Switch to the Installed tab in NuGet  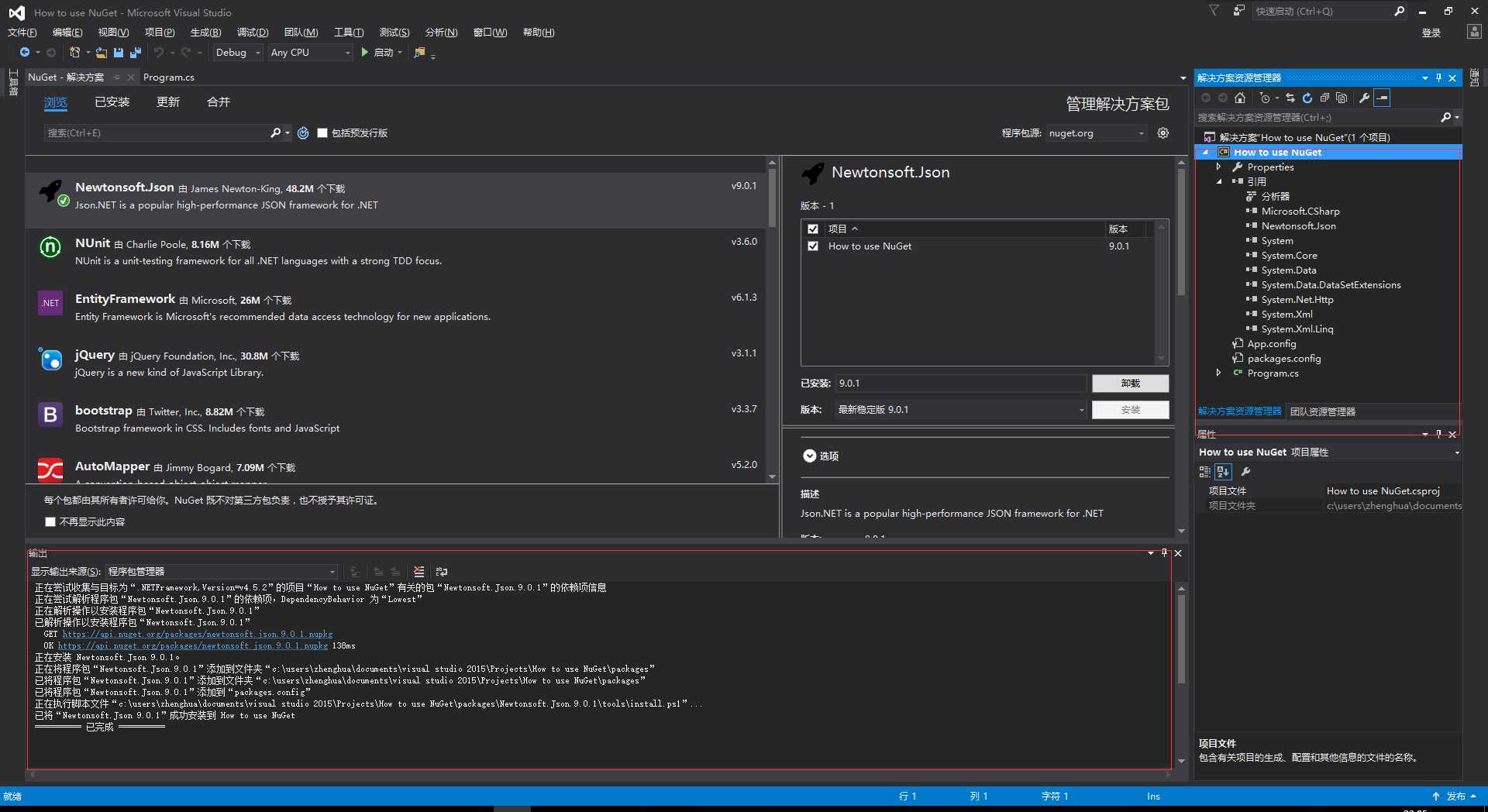tap(112, 102)
